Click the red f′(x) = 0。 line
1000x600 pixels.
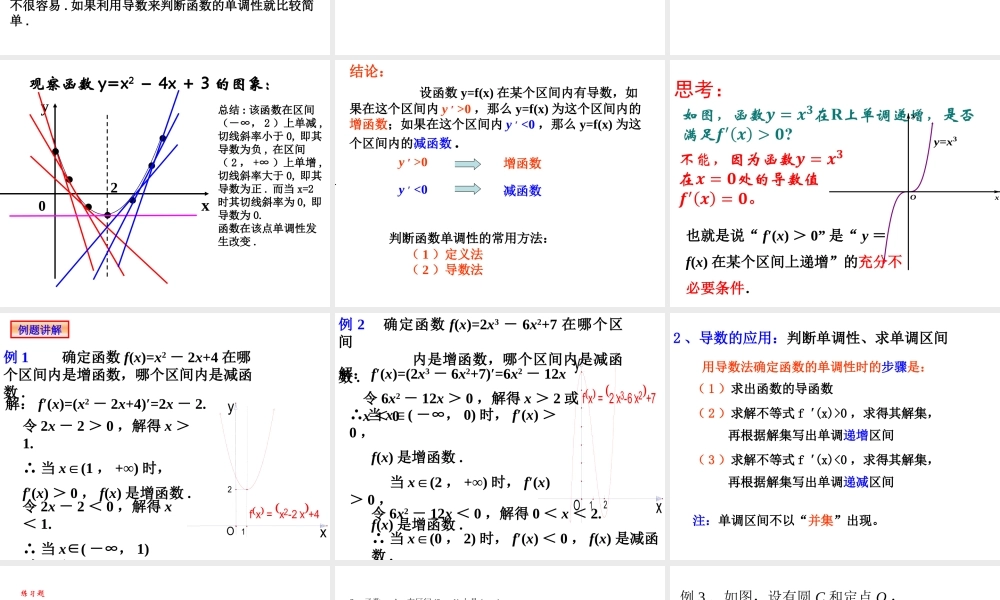(x=717, y=199)
